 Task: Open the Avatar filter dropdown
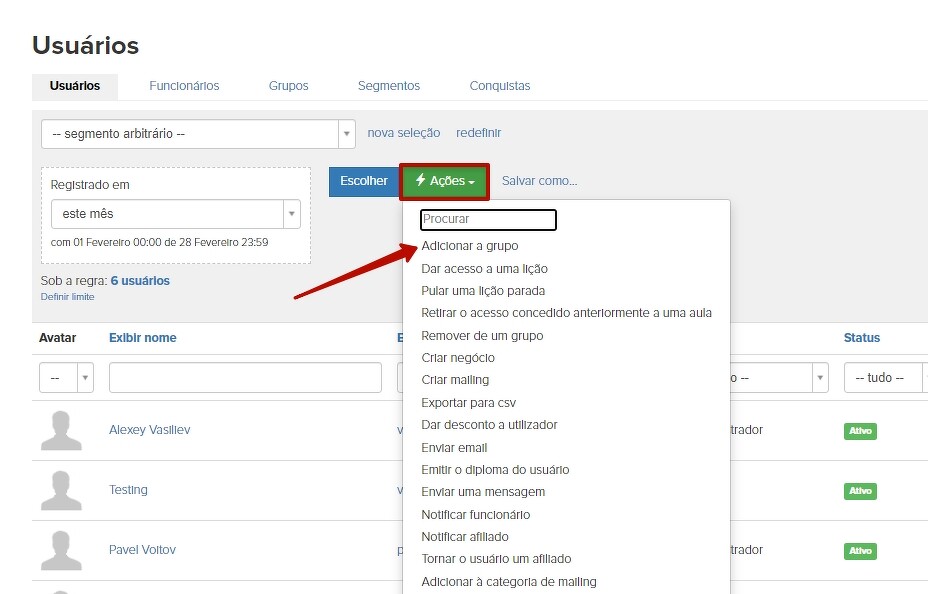click(66, 378)
